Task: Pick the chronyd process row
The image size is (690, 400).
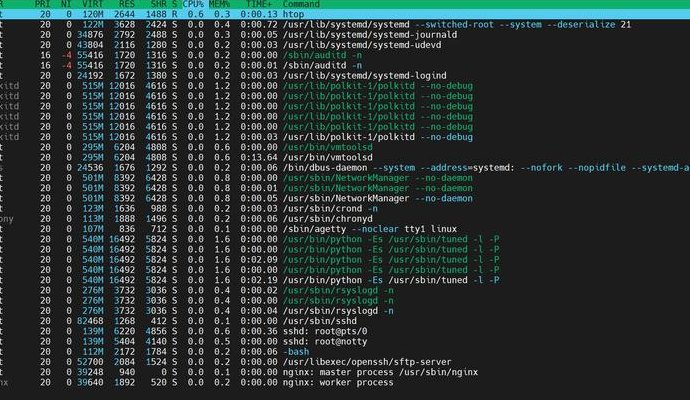Action: 345,219
